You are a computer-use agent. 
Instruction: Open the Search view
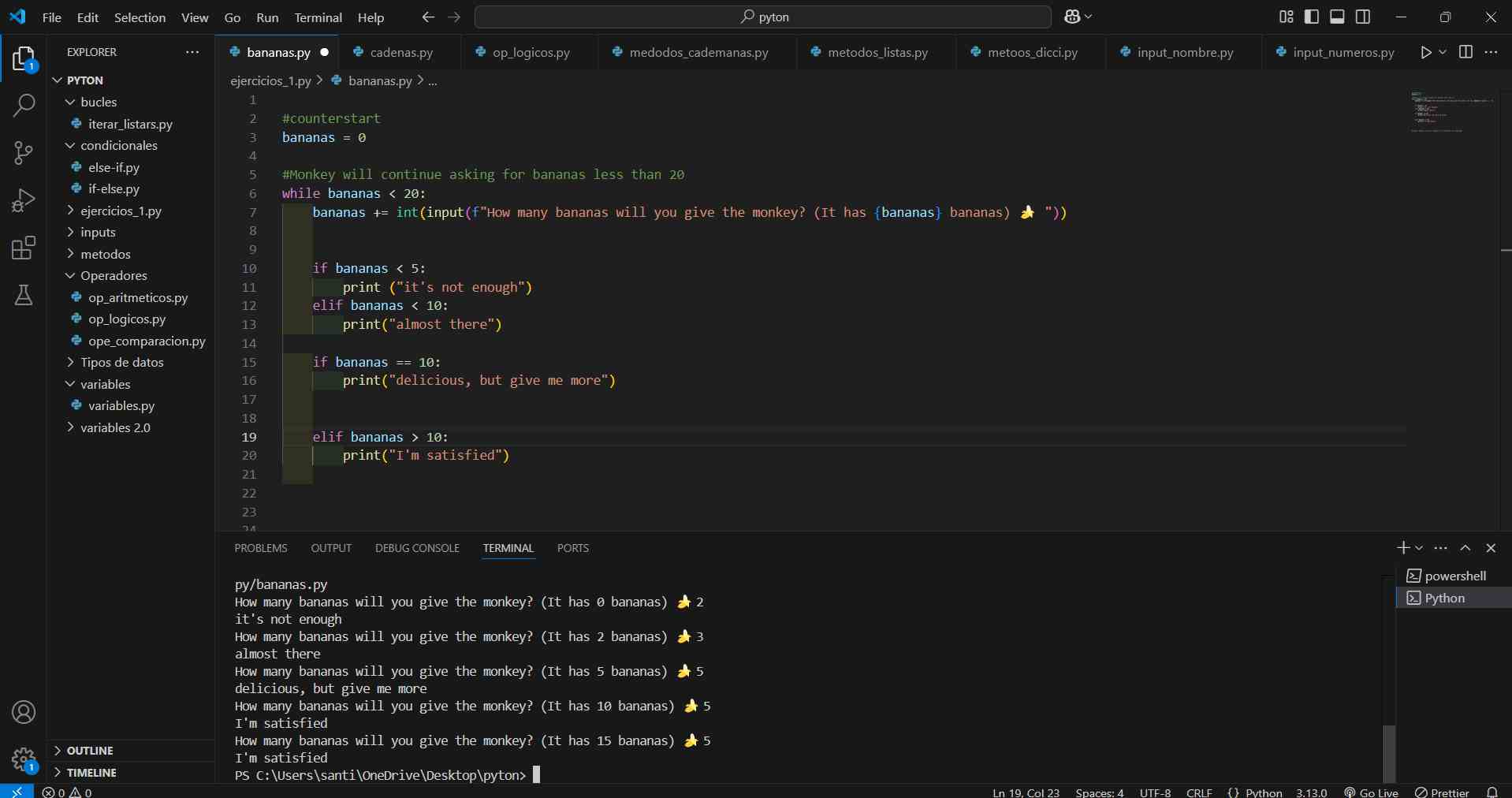[24, 106]
